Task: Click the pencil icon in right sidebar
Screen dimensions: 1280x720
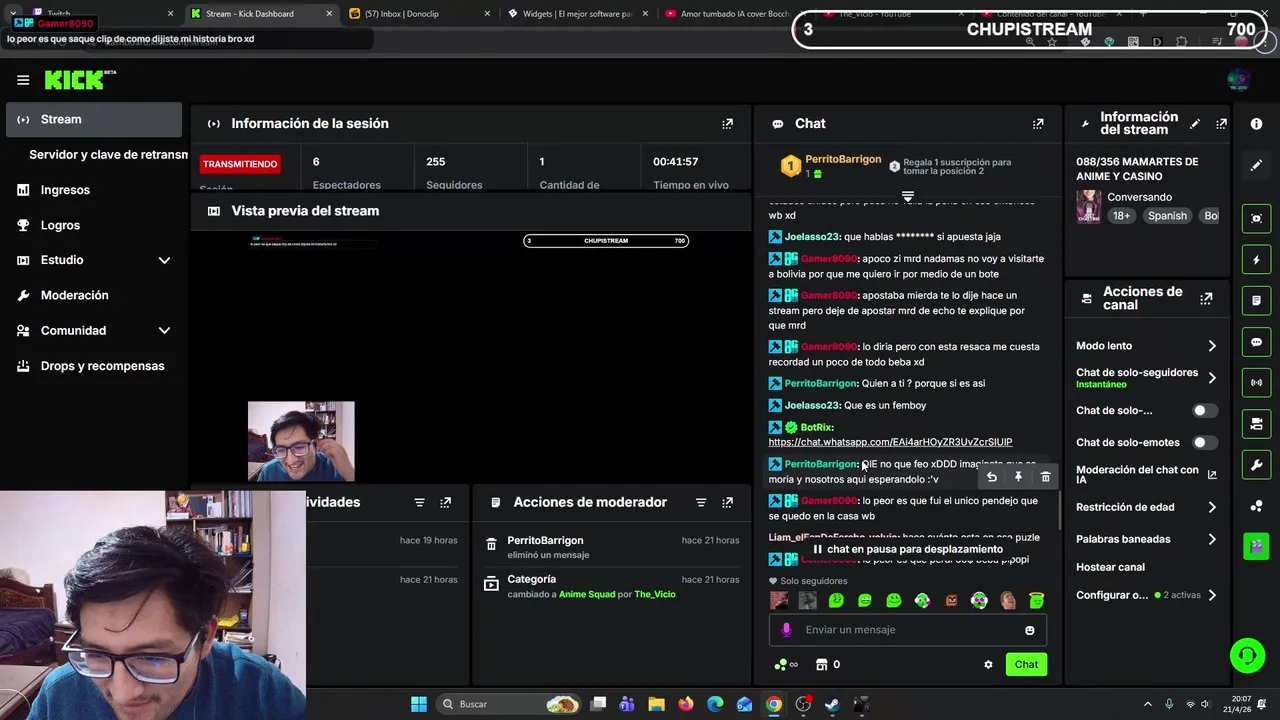Action: (1256, 165)
